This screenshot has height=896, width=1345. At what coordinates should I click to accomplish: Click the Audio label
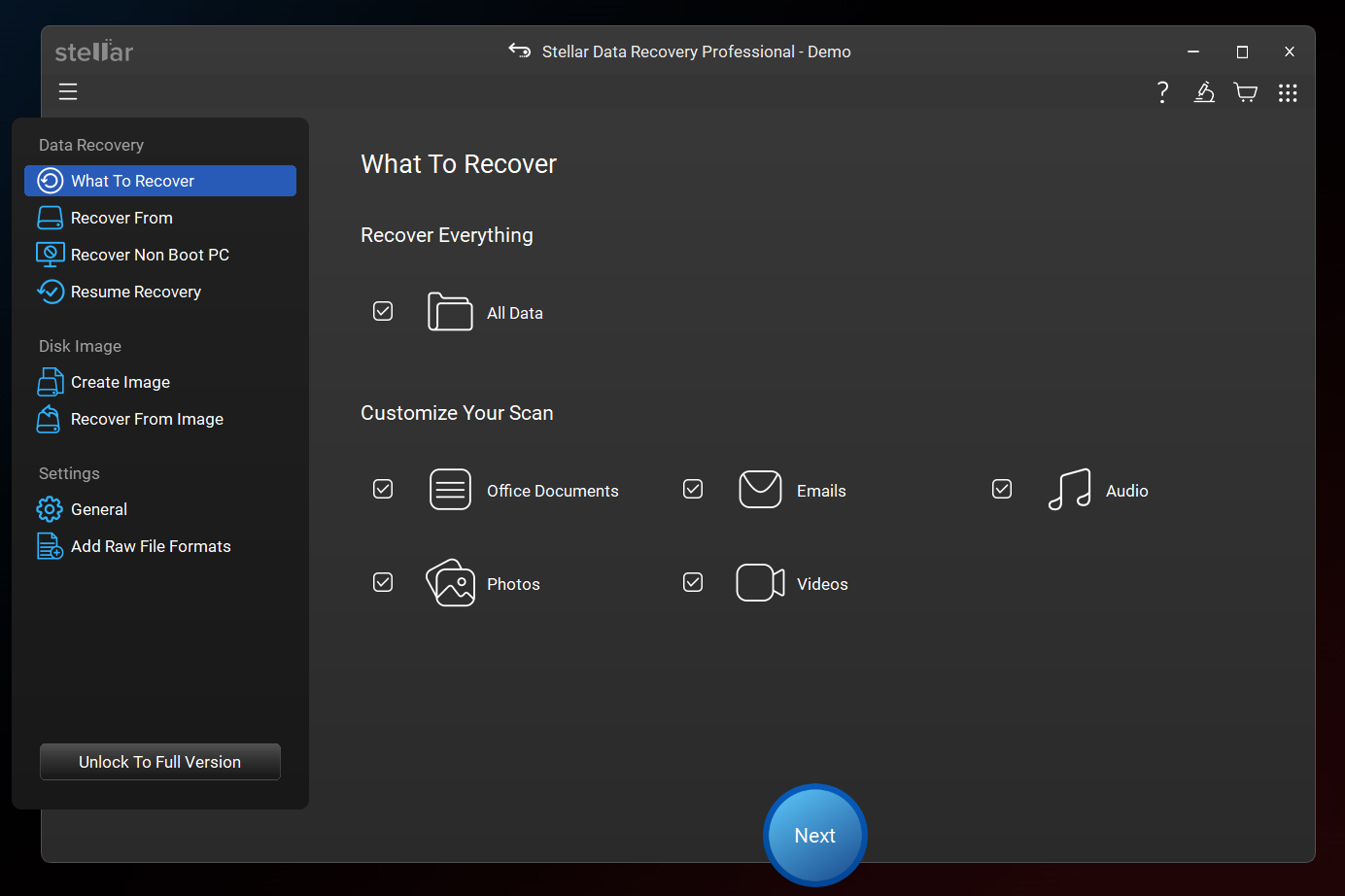click(x=1127, y=491)
